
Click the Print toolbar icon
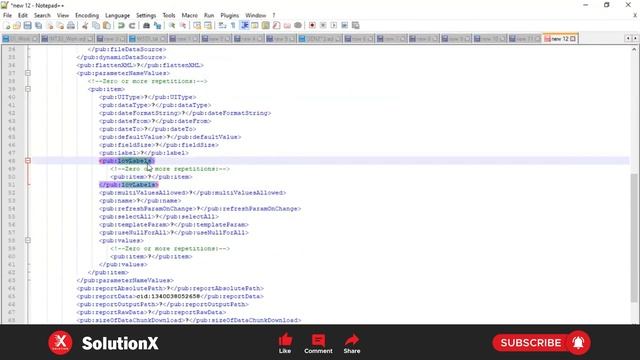pyautogui.click(x=71, y=26)
